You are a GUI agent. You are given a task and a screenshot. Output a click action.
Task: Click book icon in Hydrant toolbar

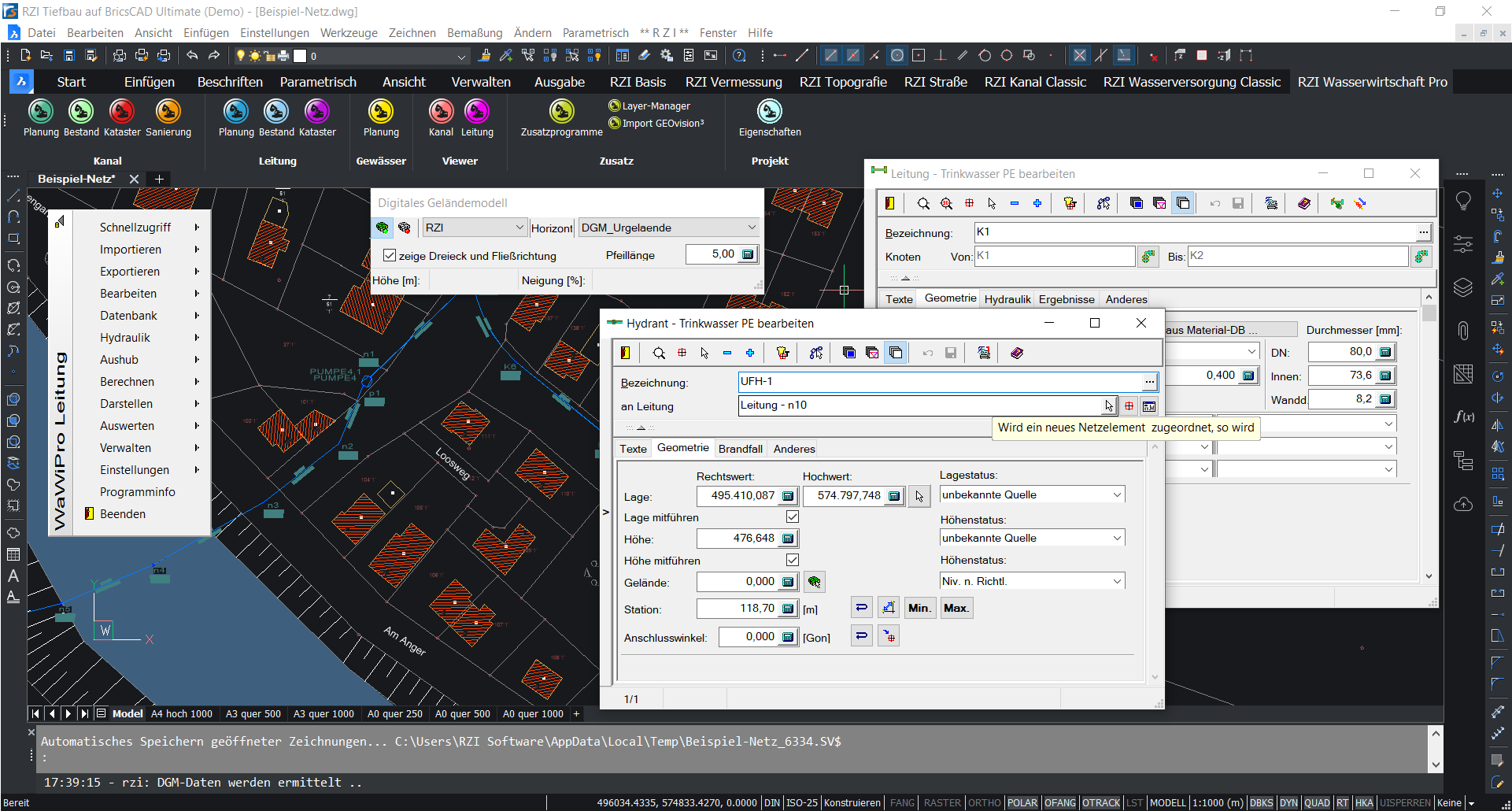pyautogui.click(x=1017, y=353)
